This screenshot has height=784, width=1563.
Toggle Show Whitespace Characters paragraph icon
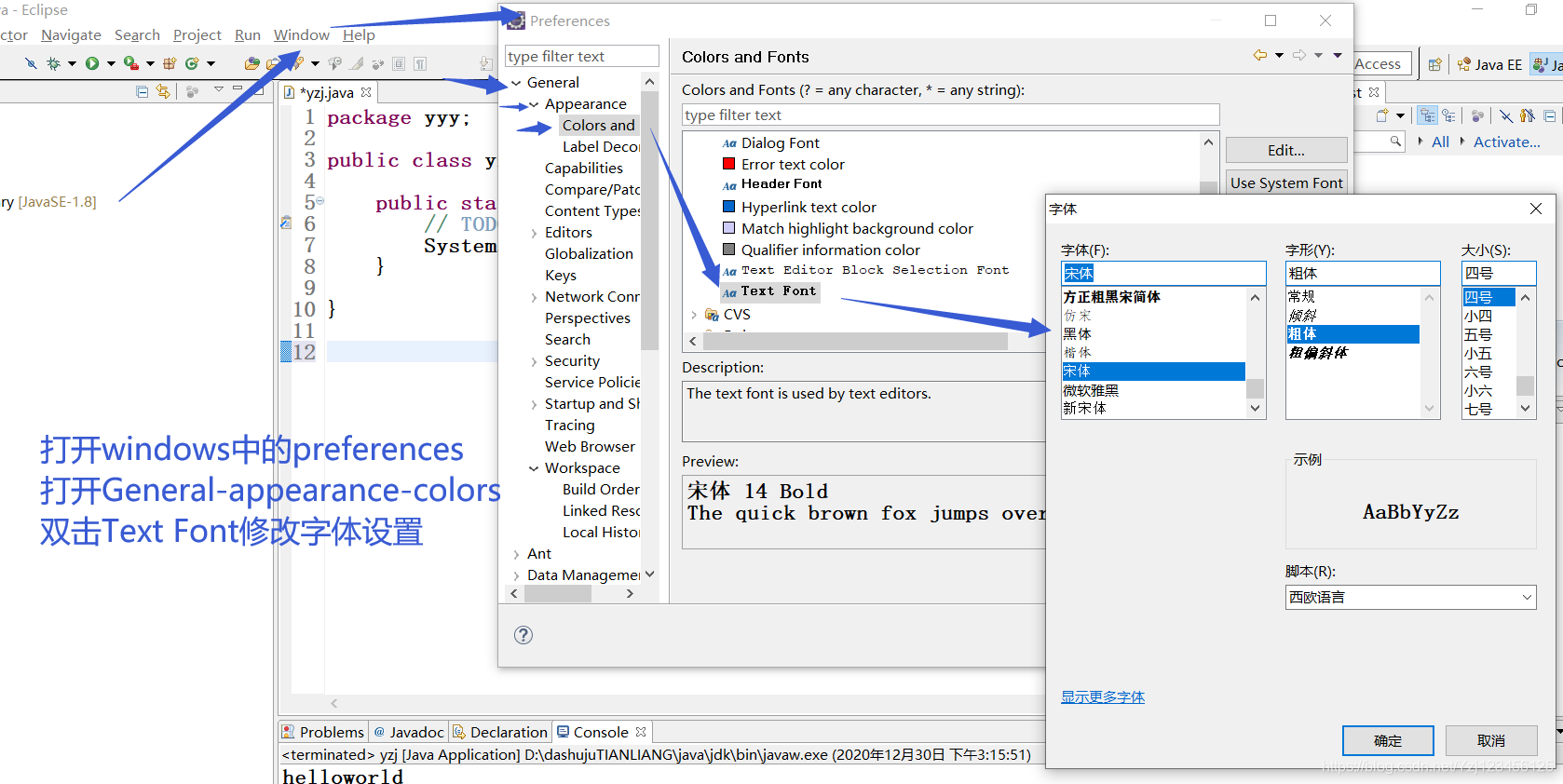tap(420, 63)
